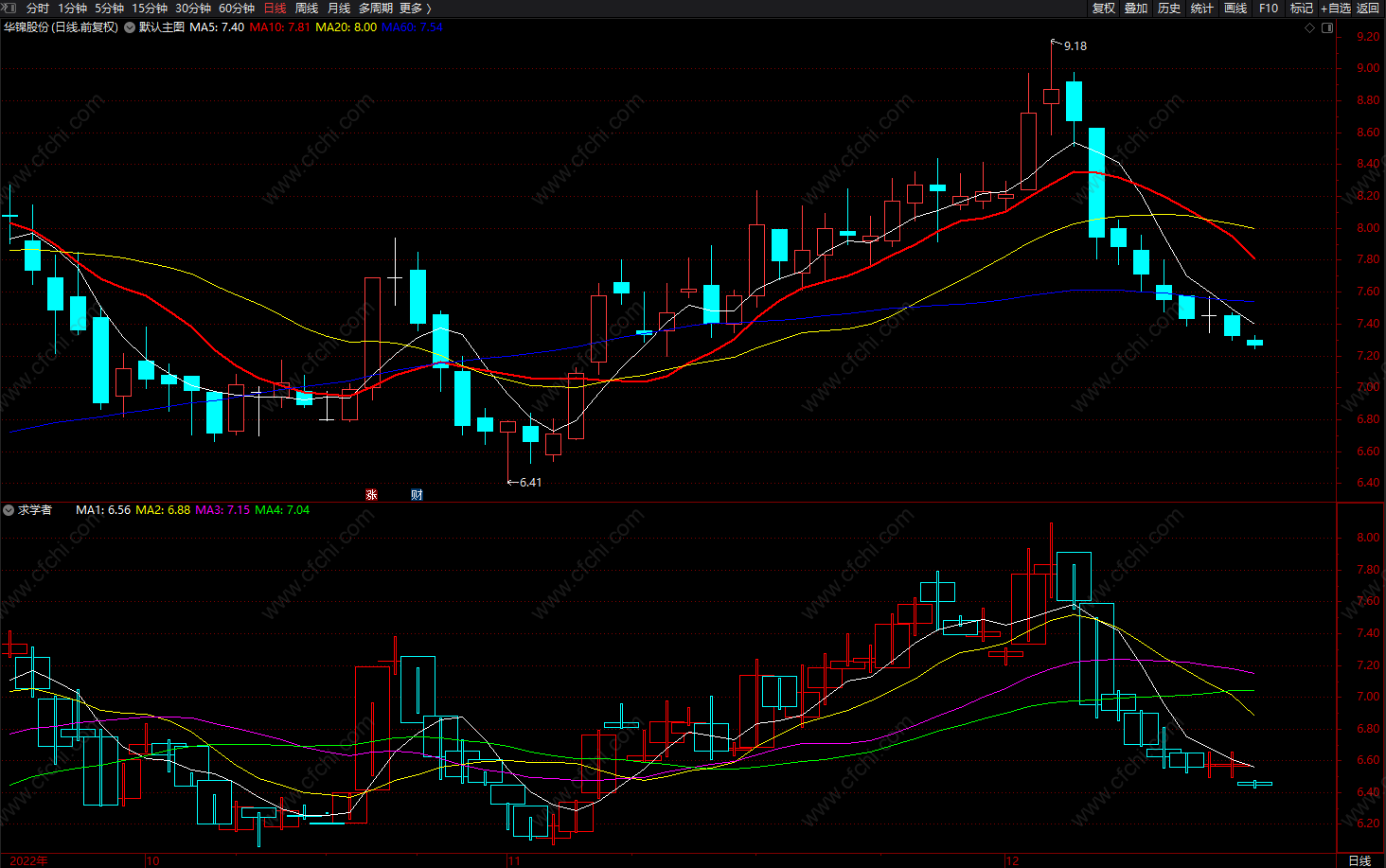This screenshot has height=868, width=1386.
Task: Click the 6.41 low price label
Action: pos(530,483)
